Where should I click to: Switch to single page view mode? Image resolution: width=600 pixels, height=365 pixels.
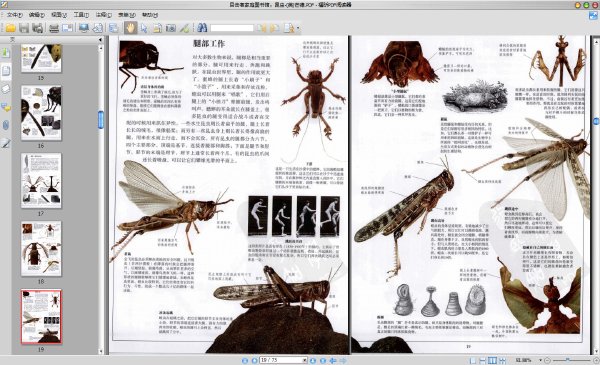pyautogui.click(x=473, y=360)
